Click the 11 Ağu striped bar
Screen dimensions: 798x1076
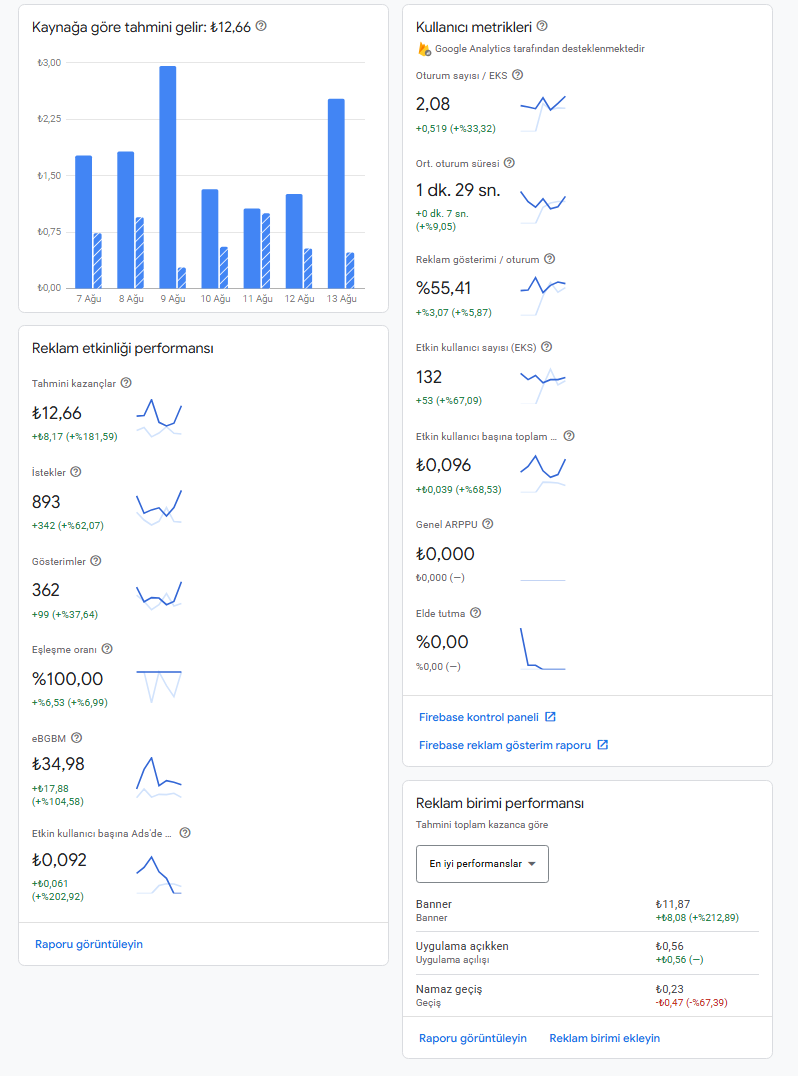266,250
